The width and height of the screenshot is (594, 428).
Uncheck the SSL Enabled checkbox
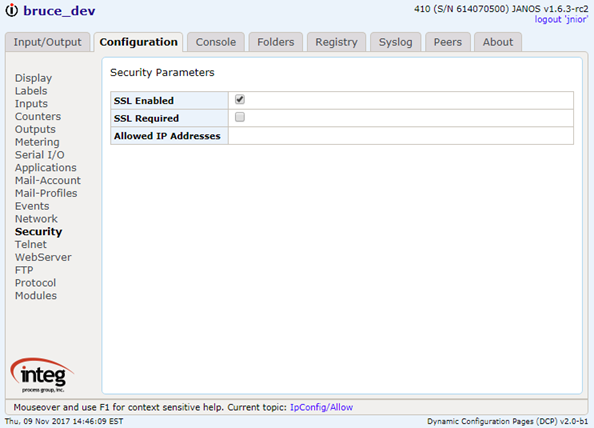tap(240, 100)
